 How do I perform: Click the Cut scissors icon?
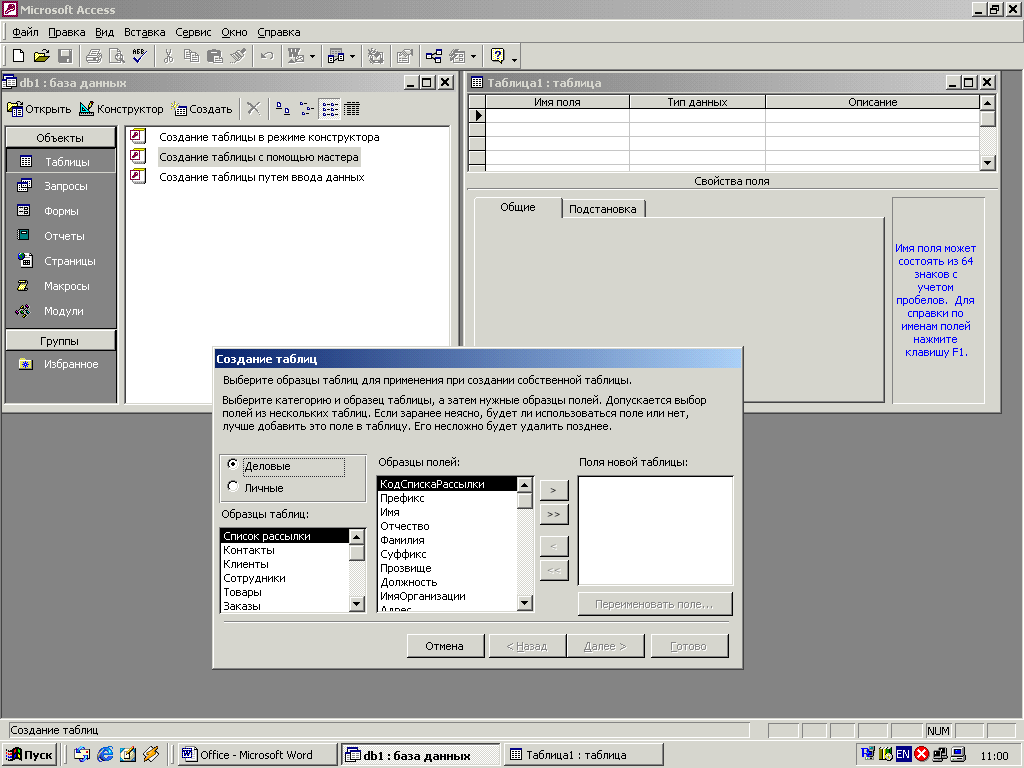[168, 57]
